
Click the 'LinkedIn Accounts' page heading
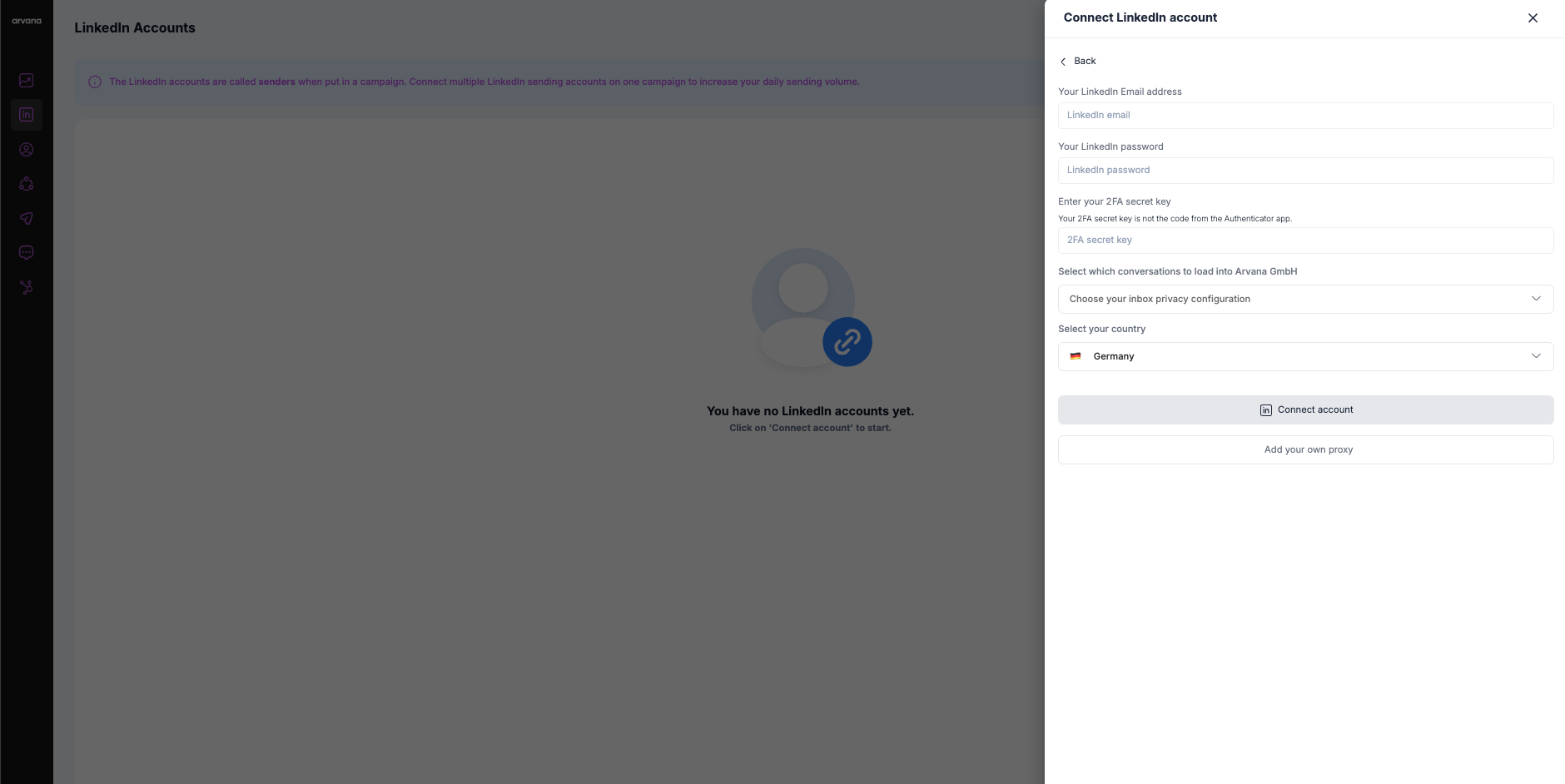135,27
